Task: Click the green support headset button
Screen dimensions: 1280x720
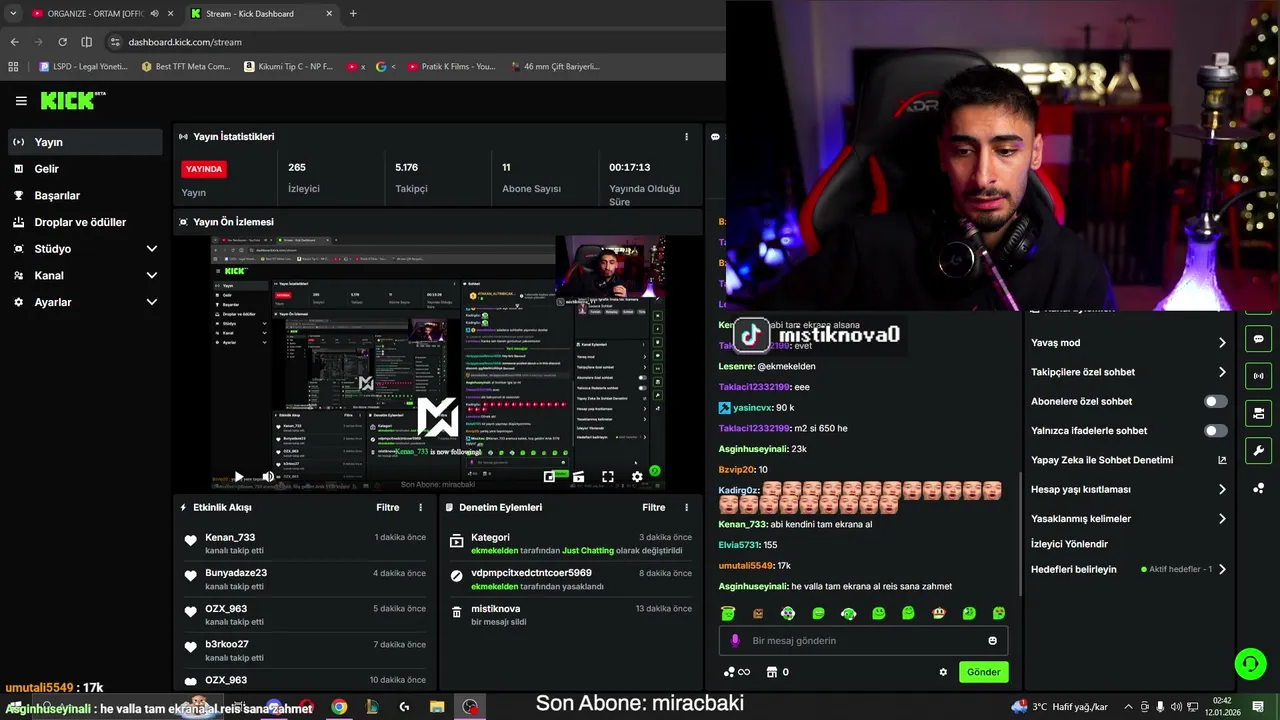Action: pos(1250,663)
